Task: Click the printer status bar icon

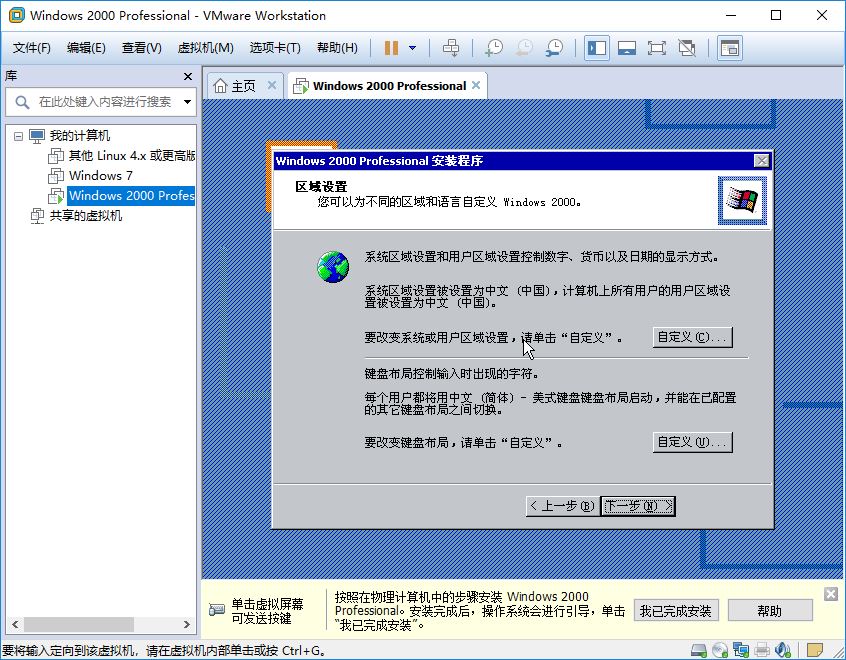Action: click(762, 650)
